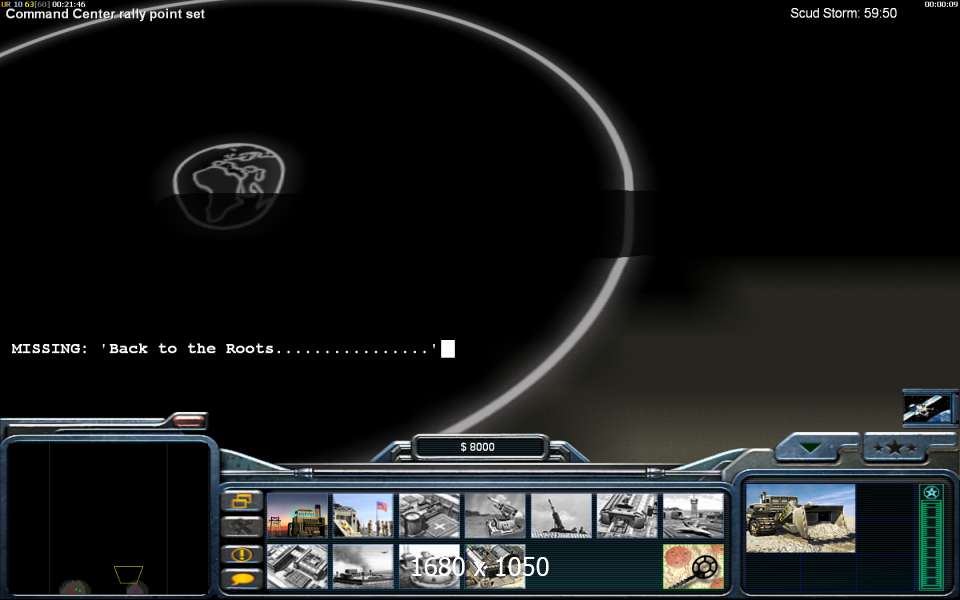Select the Barracks build icon with American flag

(x=363, y=516)
